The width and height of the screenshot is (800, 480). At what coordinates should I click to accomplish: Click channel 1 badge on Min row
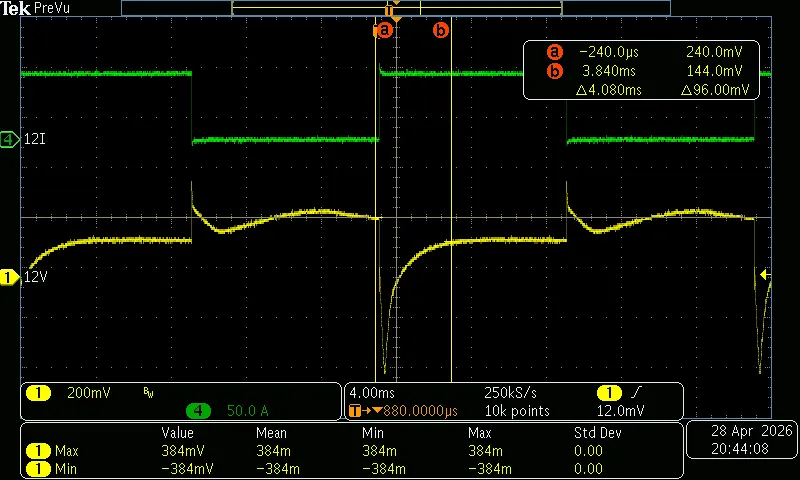pyautogui.click(x=38, y=468)
